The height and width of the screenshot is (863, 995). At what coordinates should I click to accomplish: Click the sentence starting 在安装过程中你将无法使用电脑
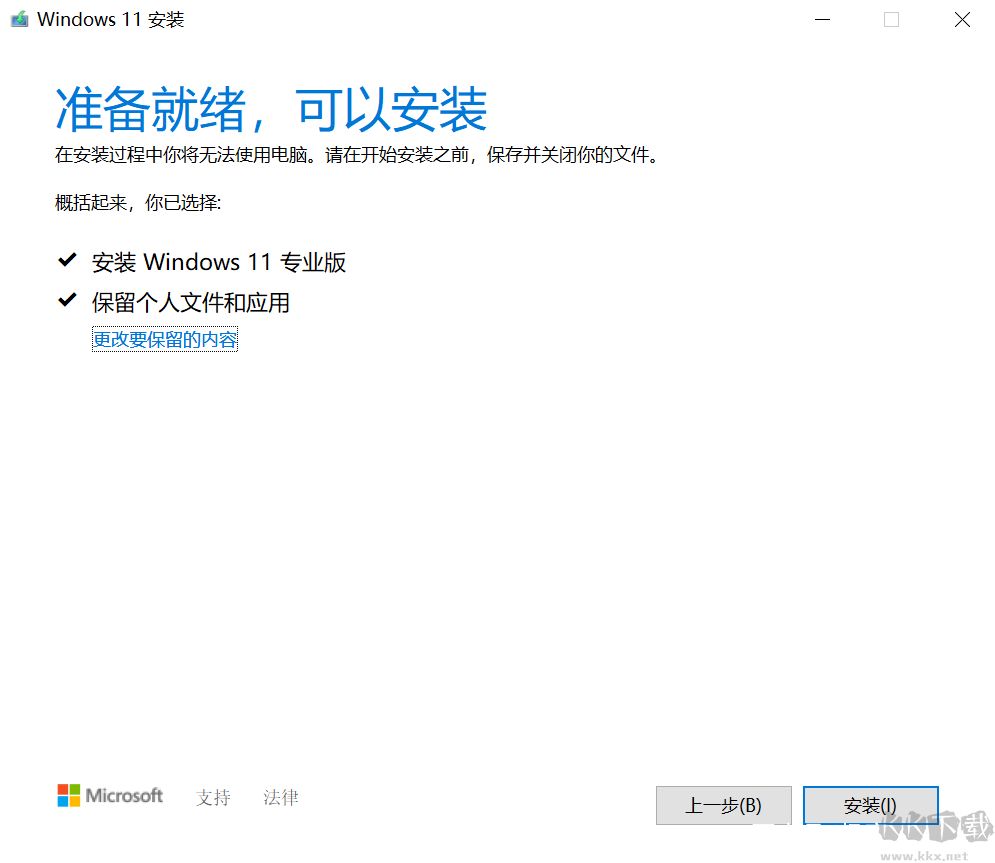point(356,155)
